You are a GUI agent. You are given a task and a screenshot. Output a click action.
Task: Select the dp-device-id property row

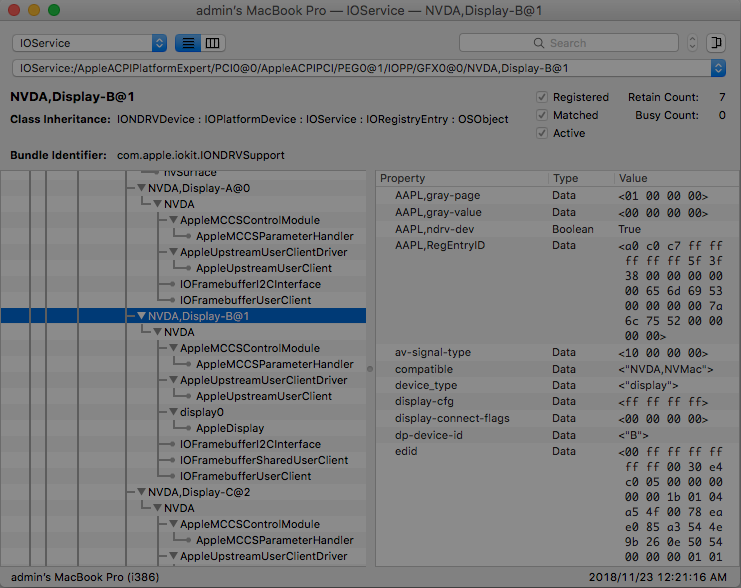tap(558, 435)
